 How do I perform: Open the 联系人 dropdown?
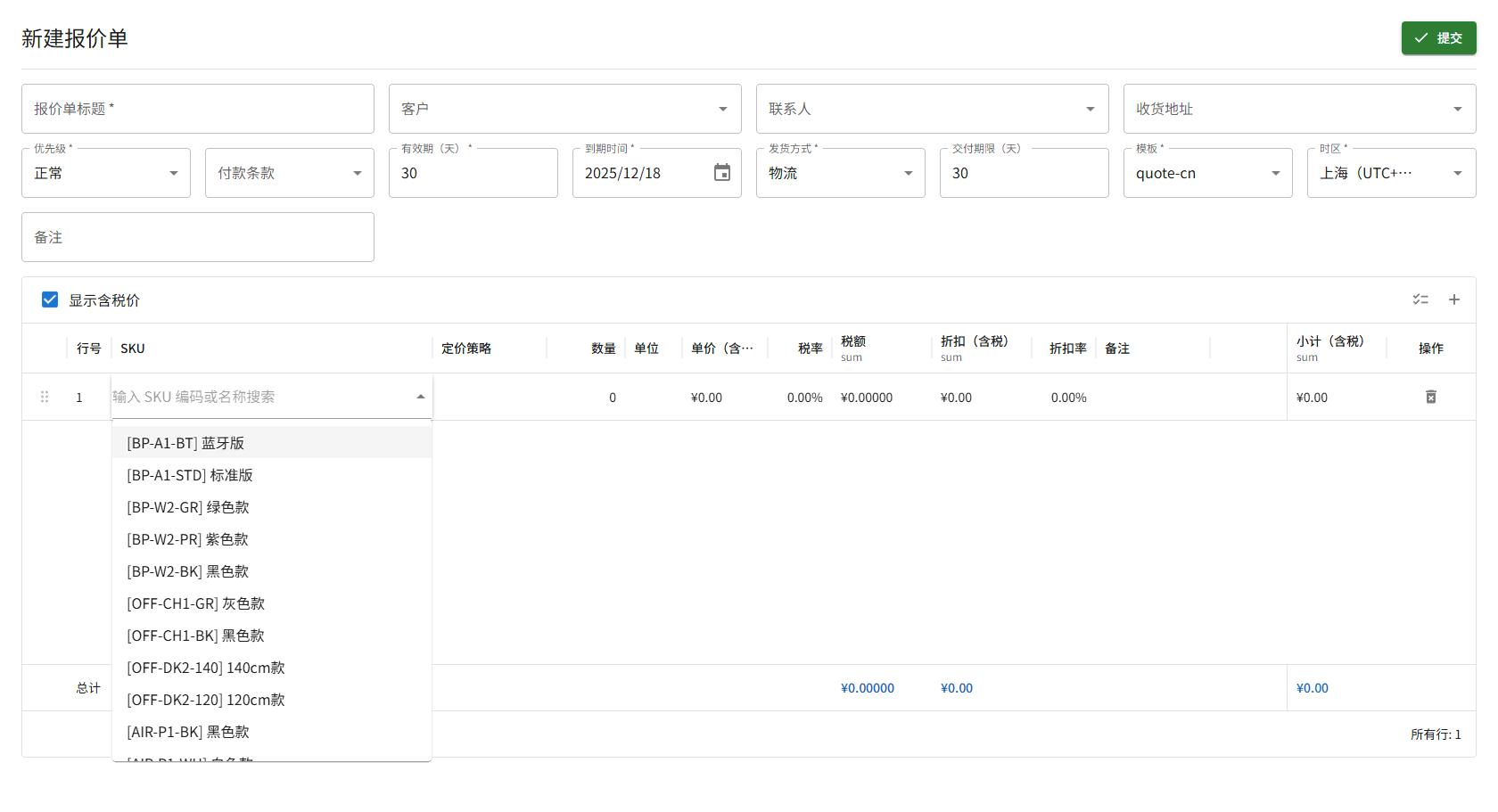tap(1089, 108)
